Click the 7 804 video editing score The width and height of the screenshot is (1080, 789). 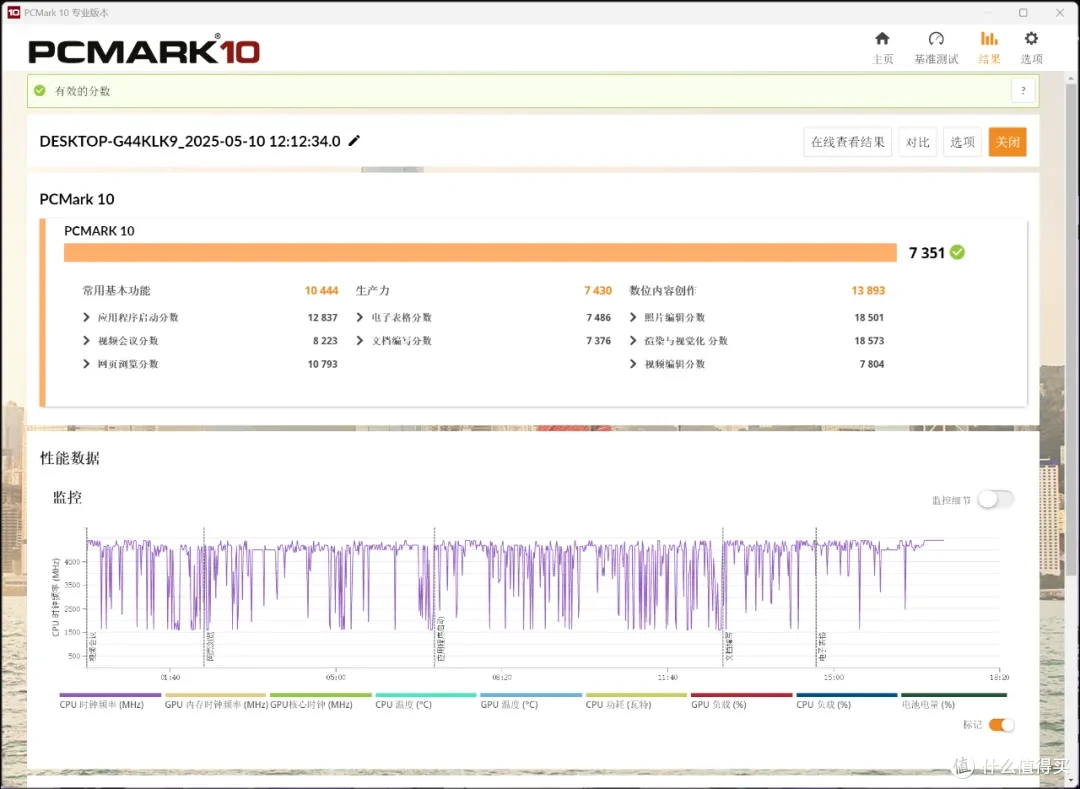coord(871,364)
